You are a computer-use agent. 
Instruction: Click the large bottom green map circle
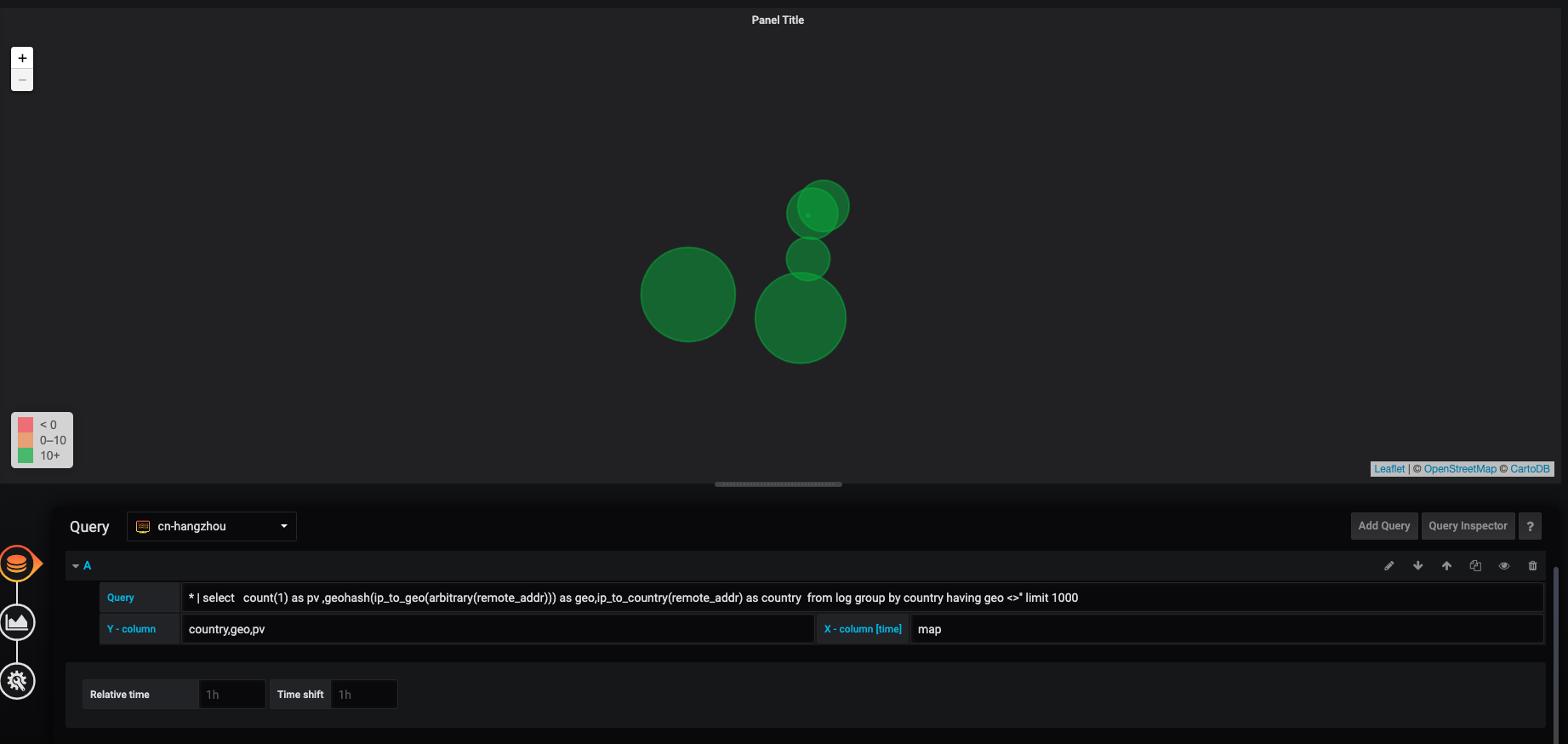[801, 318]
